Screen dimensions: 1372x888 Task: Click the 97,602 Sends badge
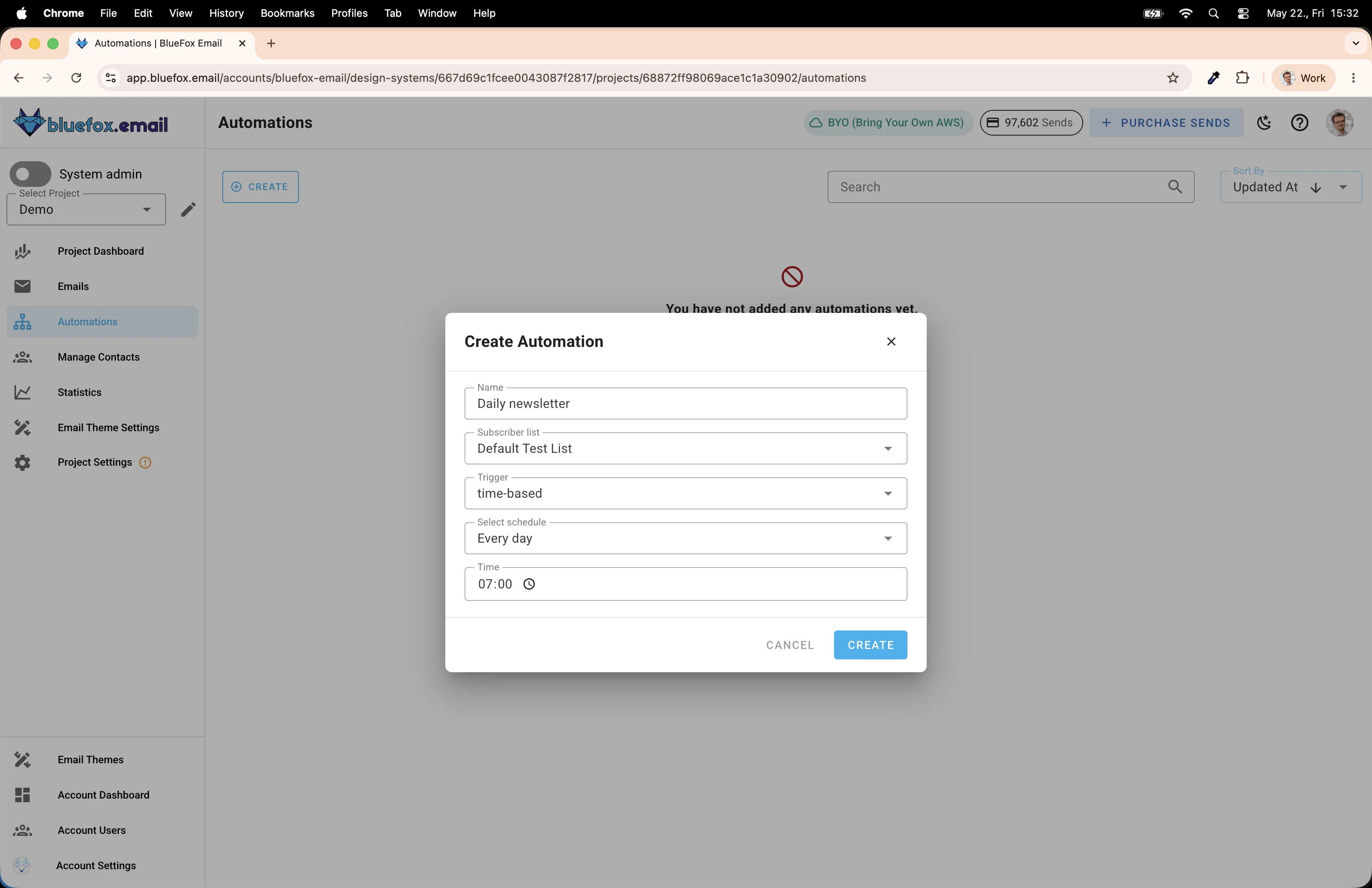click(x=1031, y=123)
